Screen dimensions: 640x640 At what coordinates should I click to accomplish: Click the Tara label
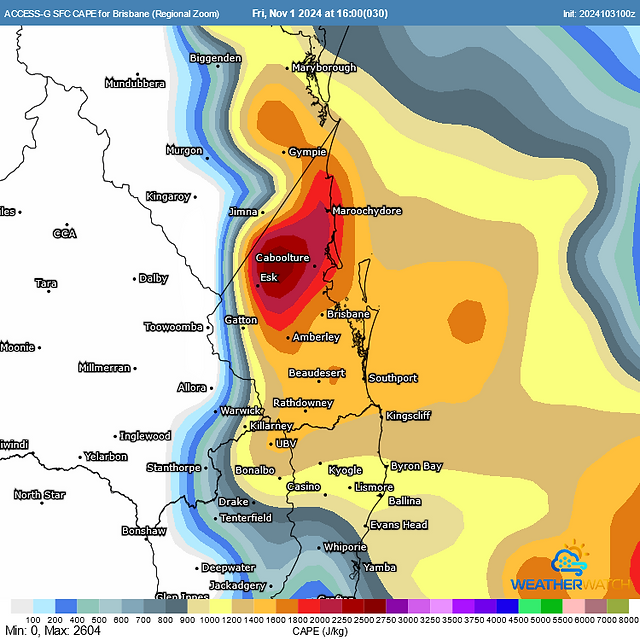46,283
